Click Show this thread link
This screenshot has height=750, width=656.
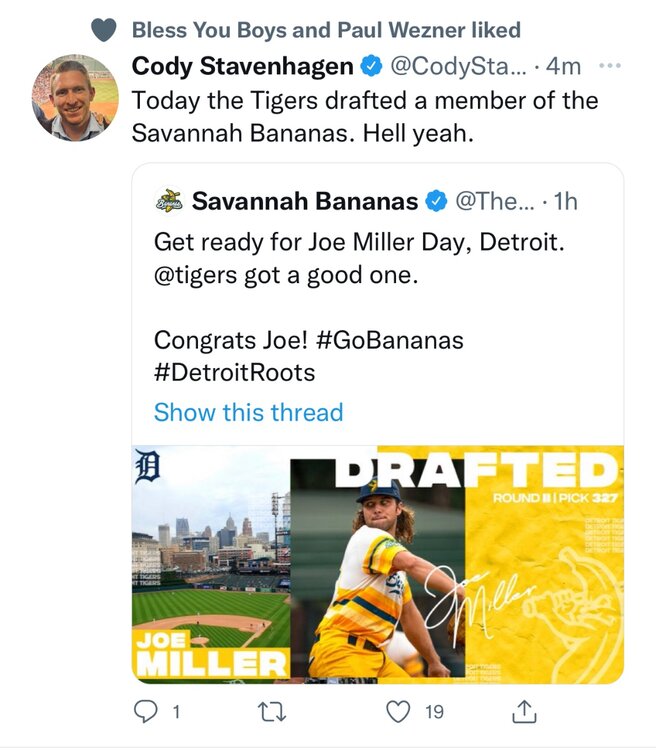[x=249, y=412]
